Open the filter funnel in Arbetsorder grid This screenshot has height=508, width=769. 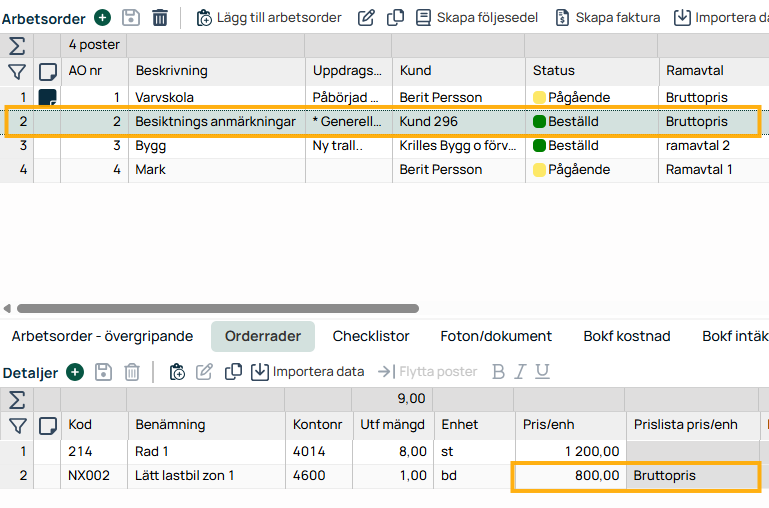pos(17,71)
